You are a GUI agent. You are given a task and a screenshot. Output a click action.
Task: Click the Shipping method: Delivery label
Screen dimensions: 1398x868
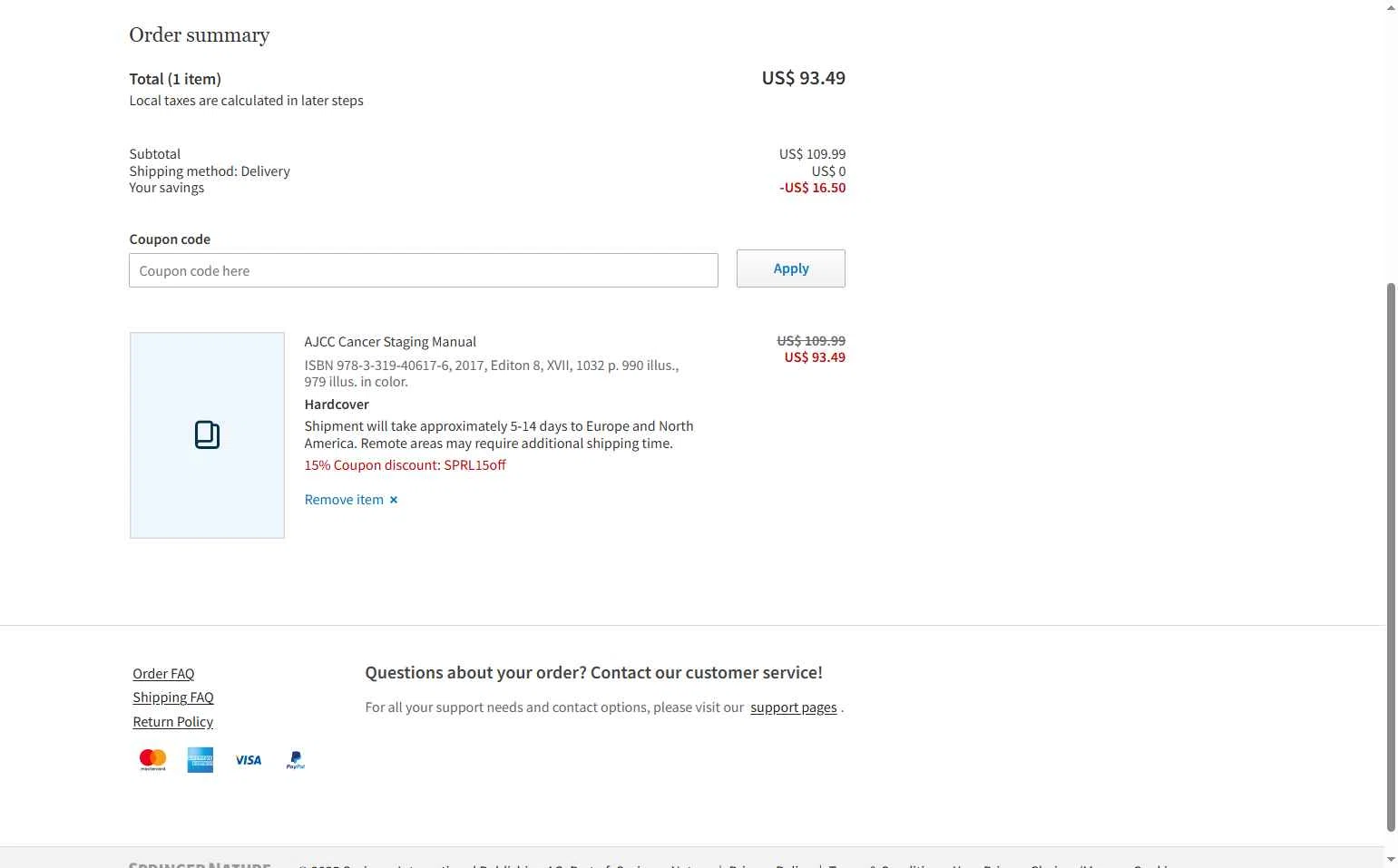pos(210,171)
